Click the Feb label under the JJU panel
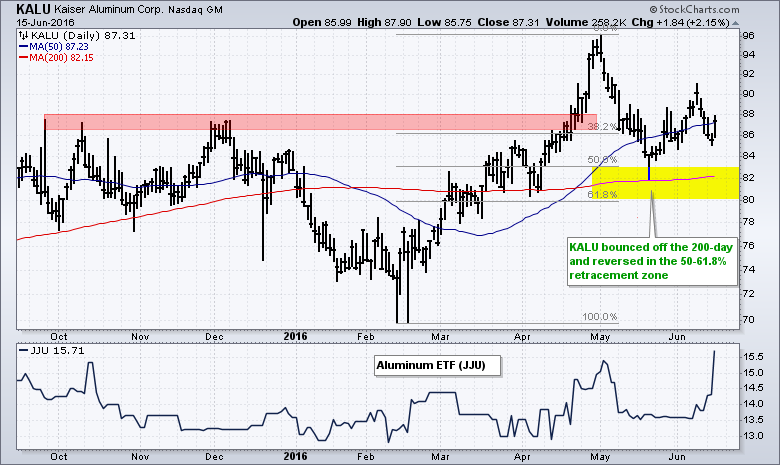The image size is (780, 465). (366, 457)
